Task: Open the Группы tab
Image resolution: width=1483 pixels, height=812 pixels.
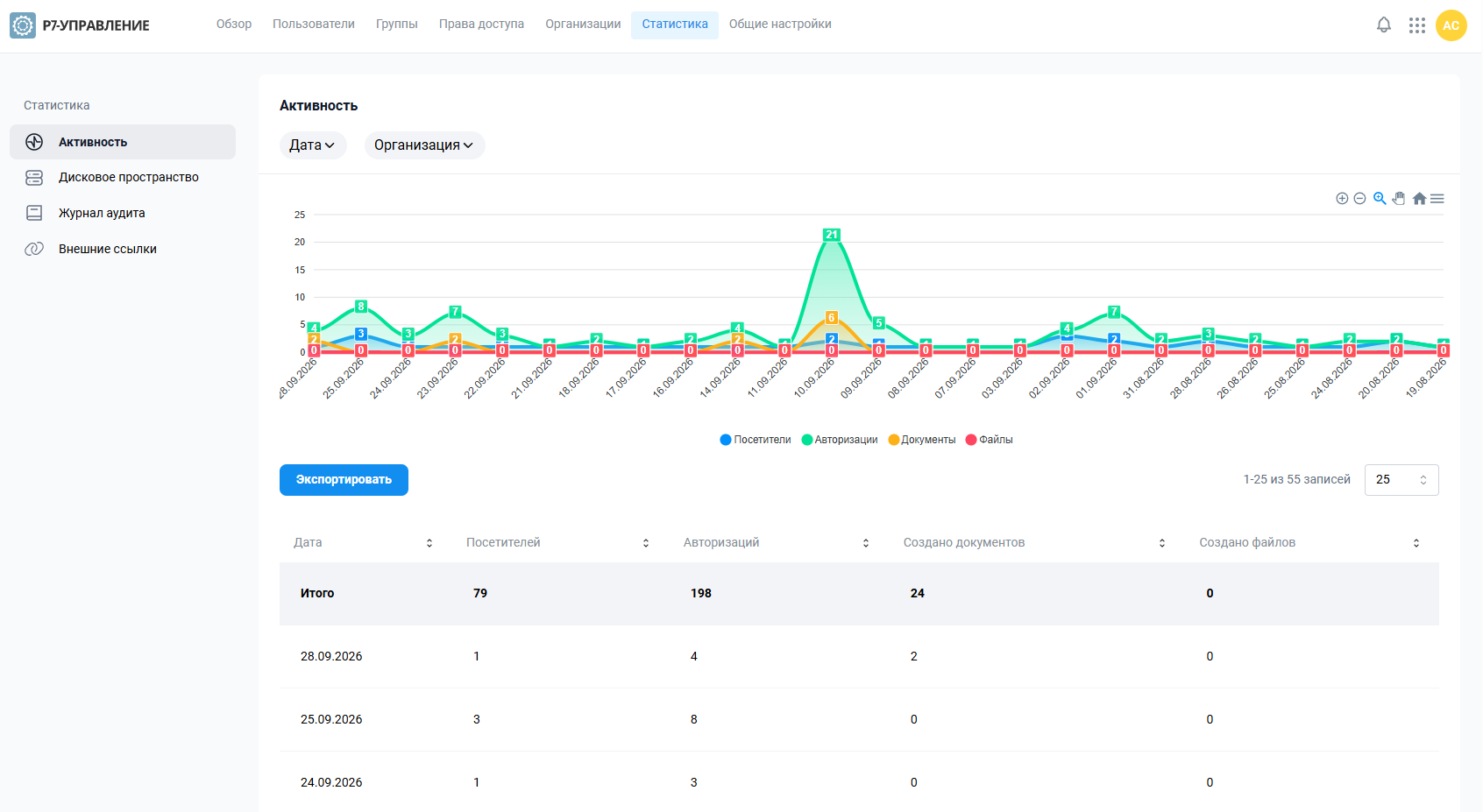Action: (x=397, y=25)
